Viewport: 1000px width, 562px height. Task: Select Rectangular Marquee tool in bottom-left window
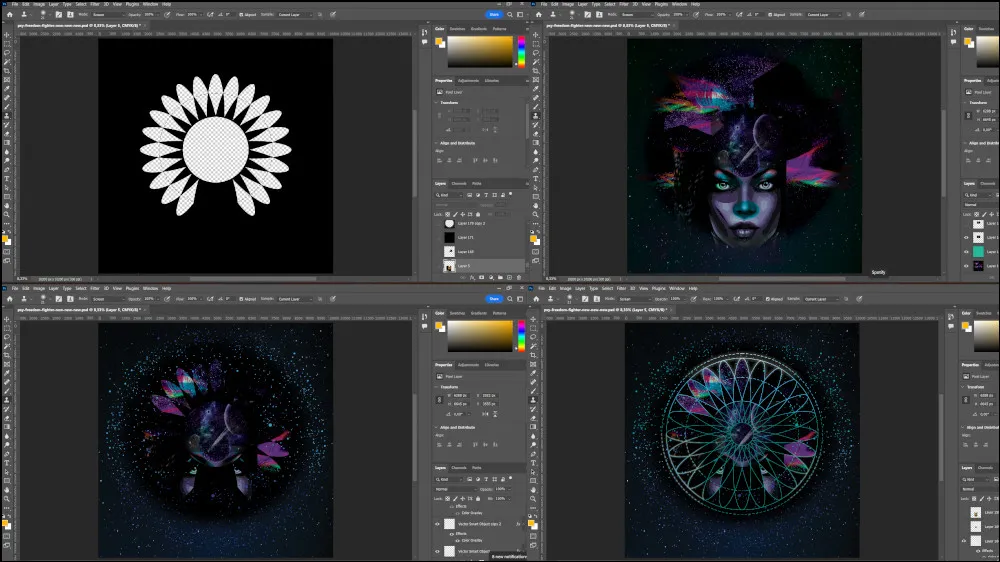click(7, 329)
